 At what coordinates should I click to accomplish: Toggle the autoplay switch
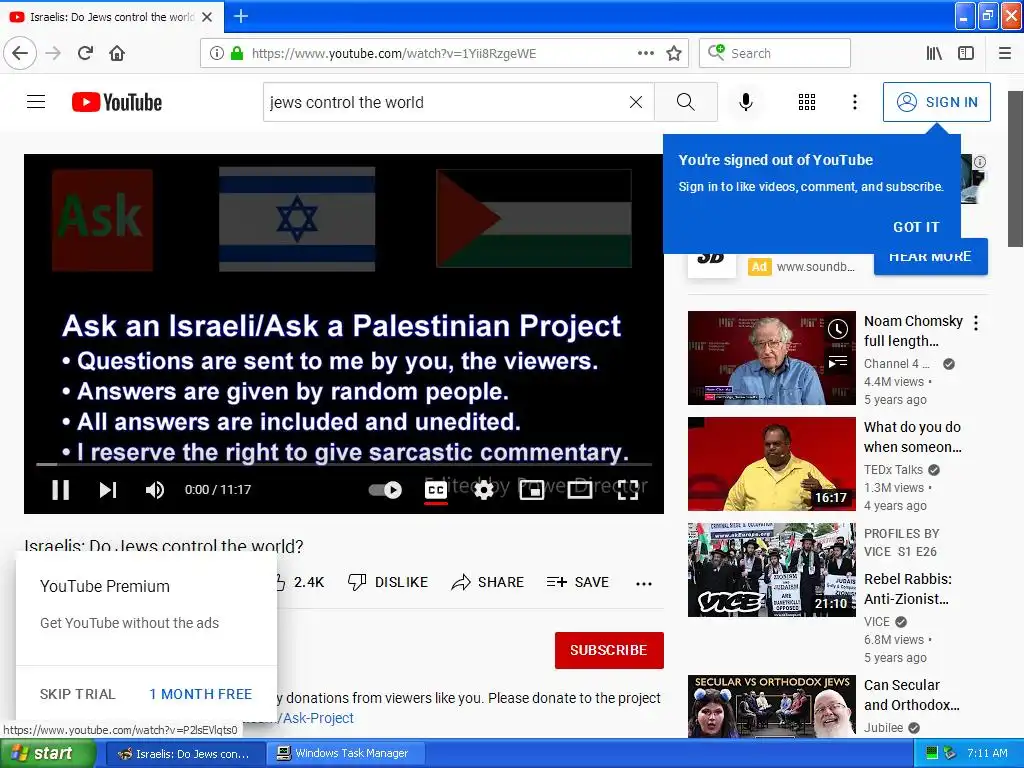(385, 490)
